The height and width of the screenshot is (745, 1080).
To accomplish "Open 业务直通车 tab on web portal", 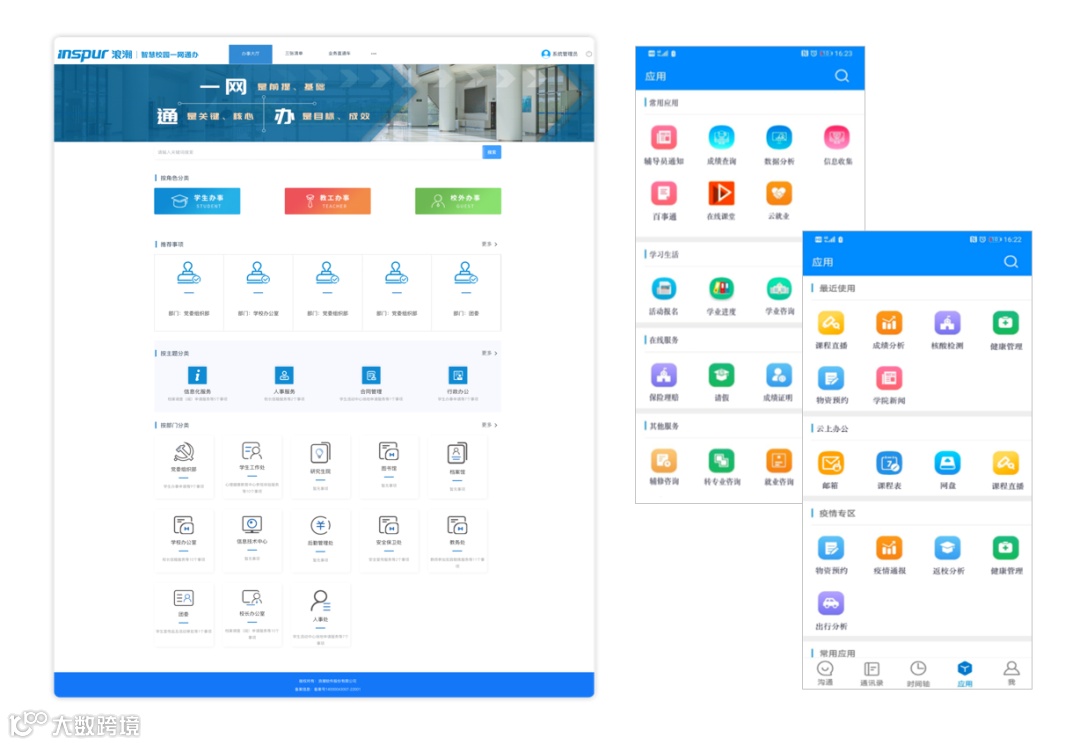I will 339,54.
